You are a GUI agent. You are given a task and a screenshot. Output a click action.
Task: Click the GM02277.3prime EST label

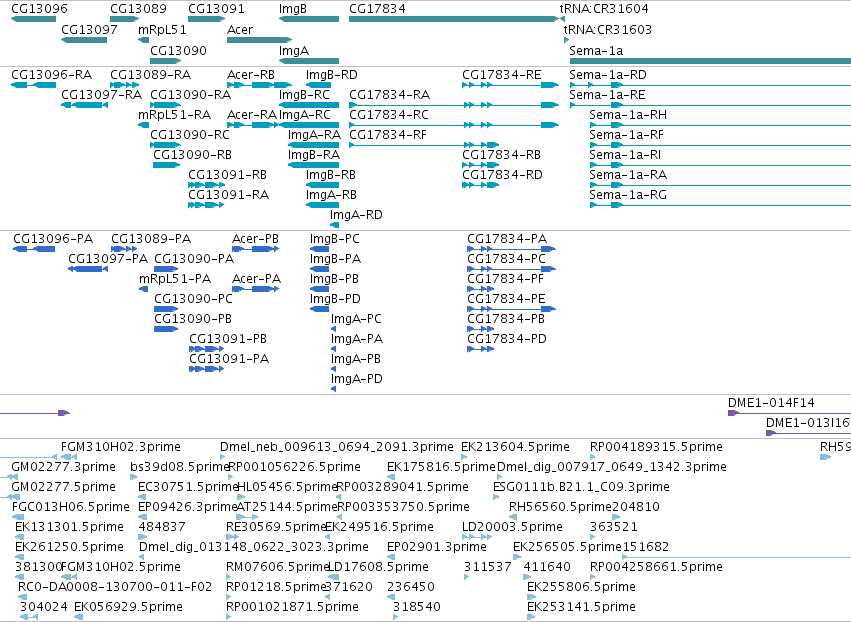coord(63,466)
